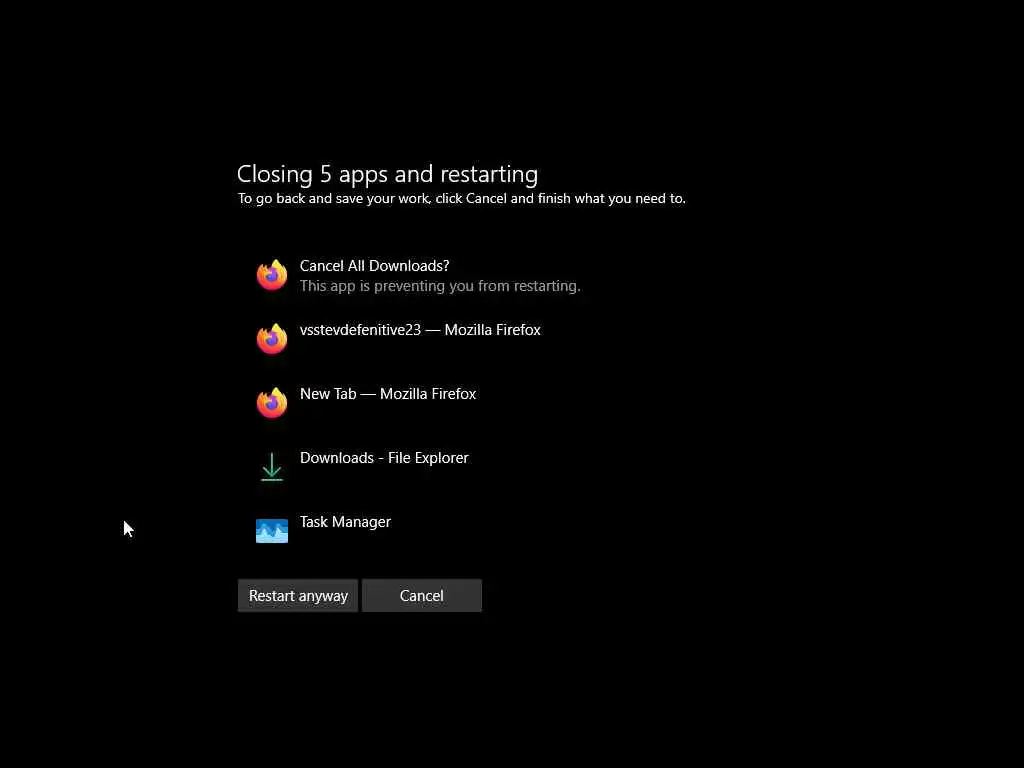Select Firefox icon beside Cancel All Downloads
This screenshot has width=1024, height=768.
(x=272, y=275)
